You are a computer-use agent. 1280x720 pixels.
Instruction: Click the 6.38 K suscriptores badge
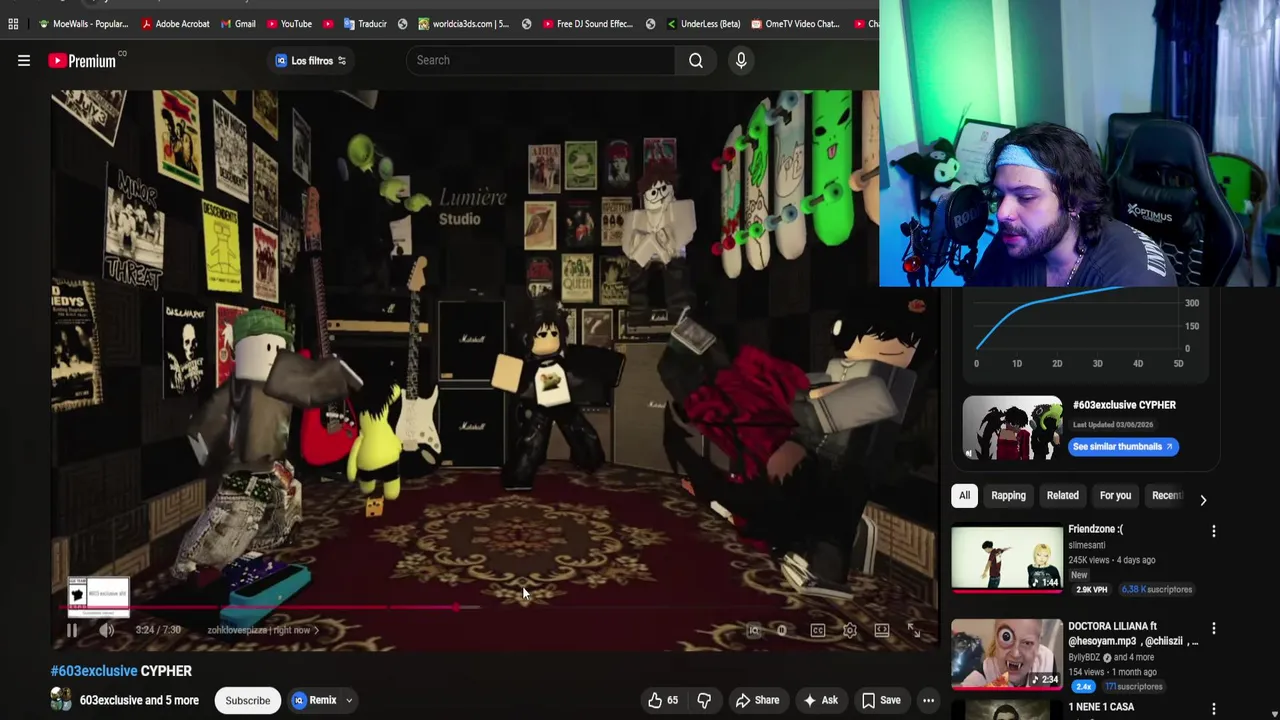[x=1157, y=589]
